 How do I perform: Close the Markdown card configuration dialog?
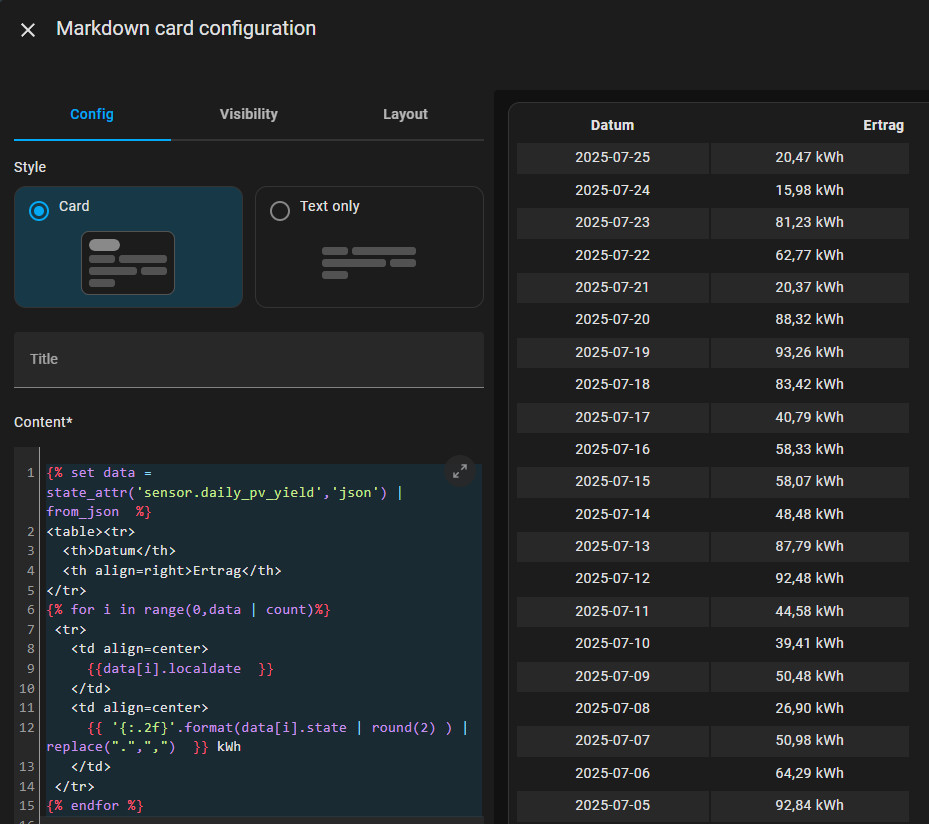(x=28, y=30)
